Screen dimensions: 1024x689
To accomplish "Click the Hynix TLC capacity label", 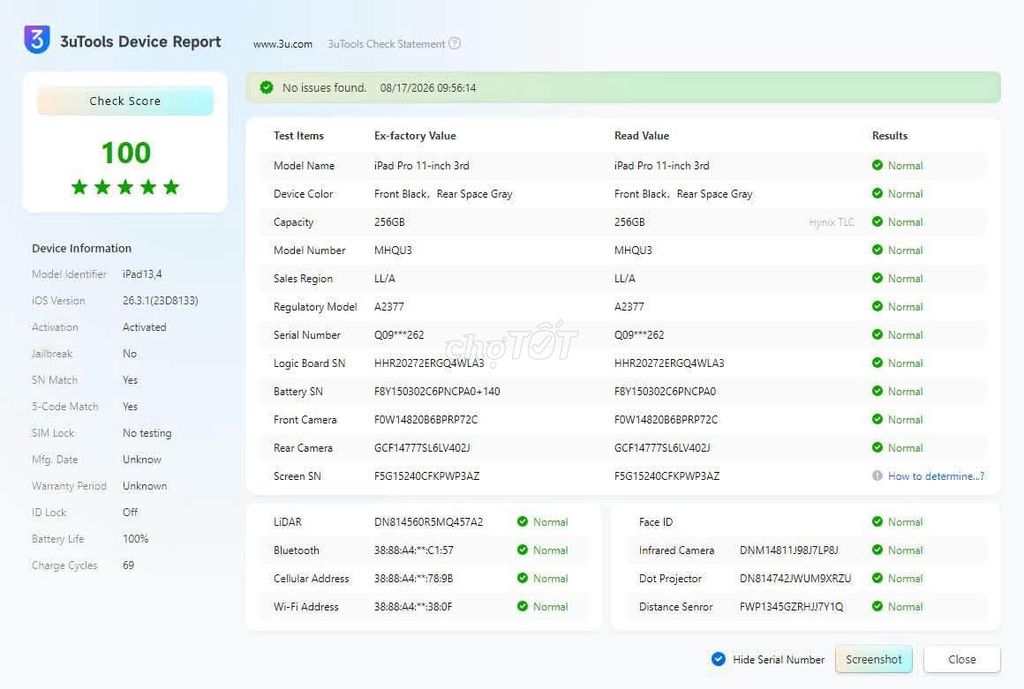I will point(831,222).
